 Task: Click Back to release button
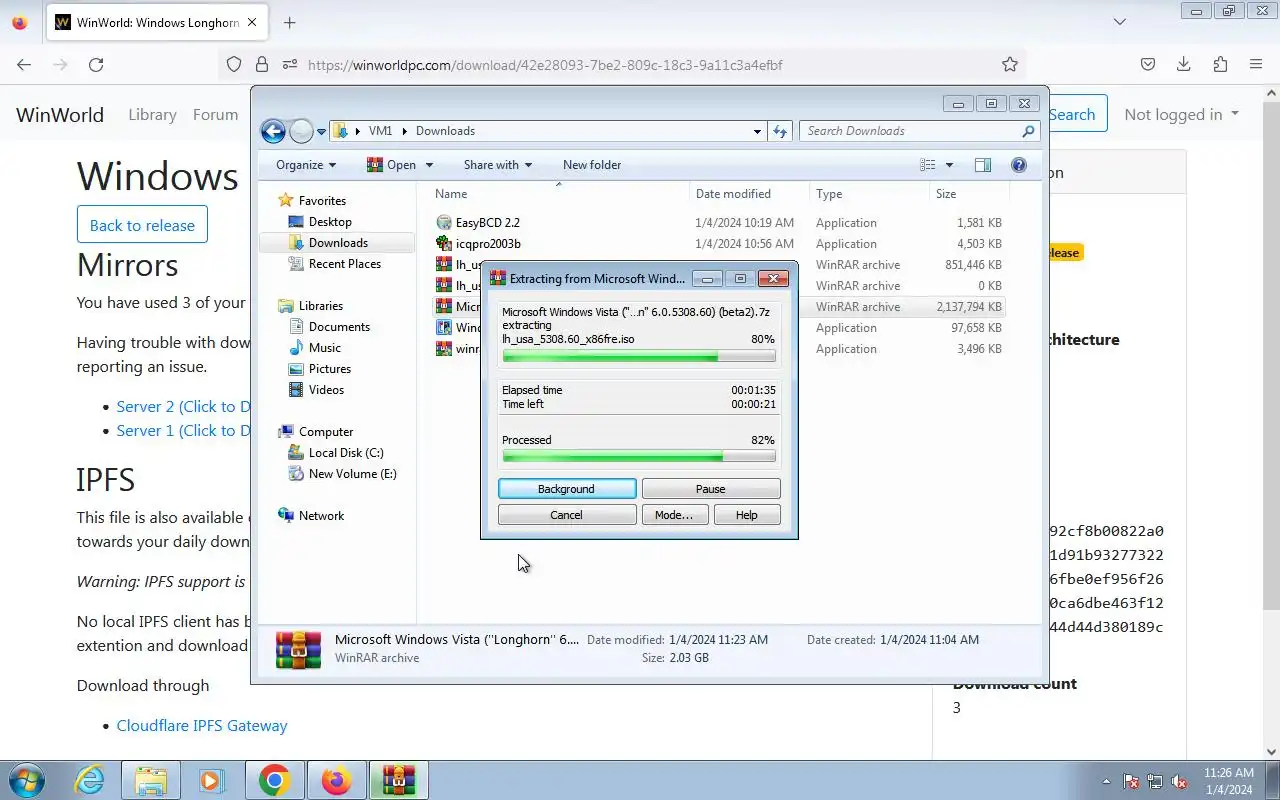coord(142,225)
